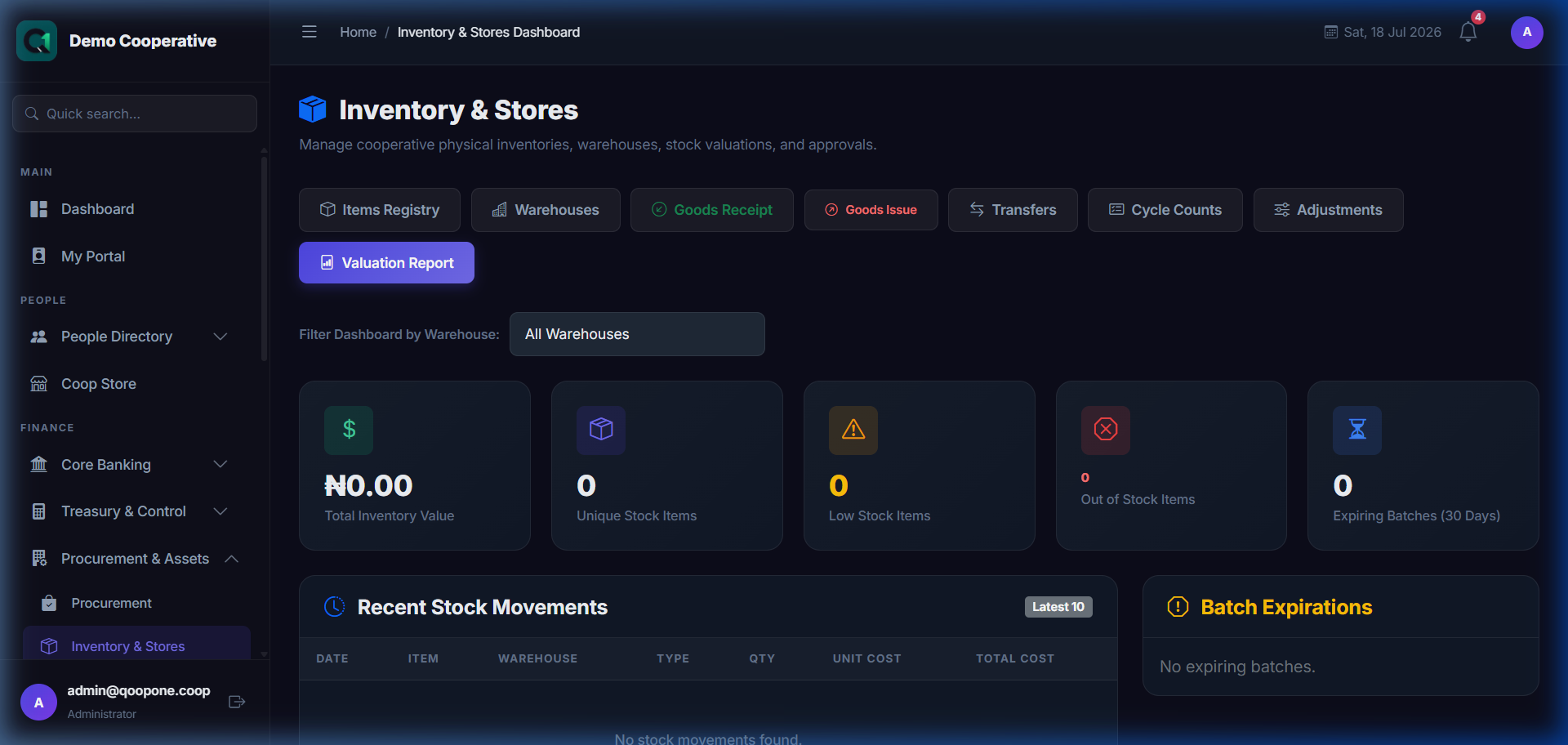Click the red X icon on Out of Stock card
Screen dimensions: 1568x745
1106,430
